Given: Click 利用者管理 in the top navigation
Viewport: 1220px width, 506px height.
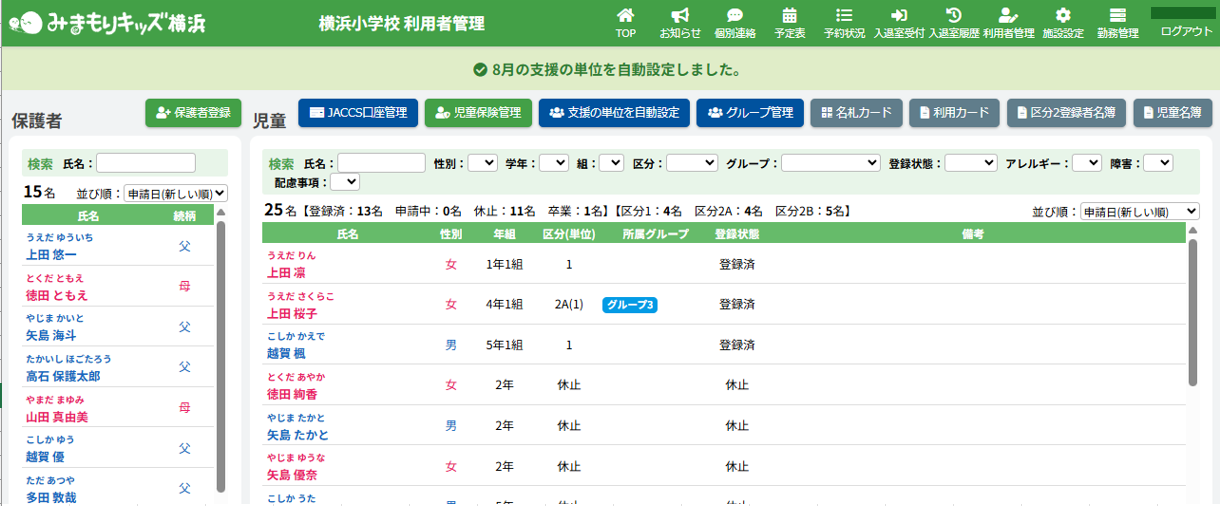Looking at the screenshot, I should coord(1008,23).
